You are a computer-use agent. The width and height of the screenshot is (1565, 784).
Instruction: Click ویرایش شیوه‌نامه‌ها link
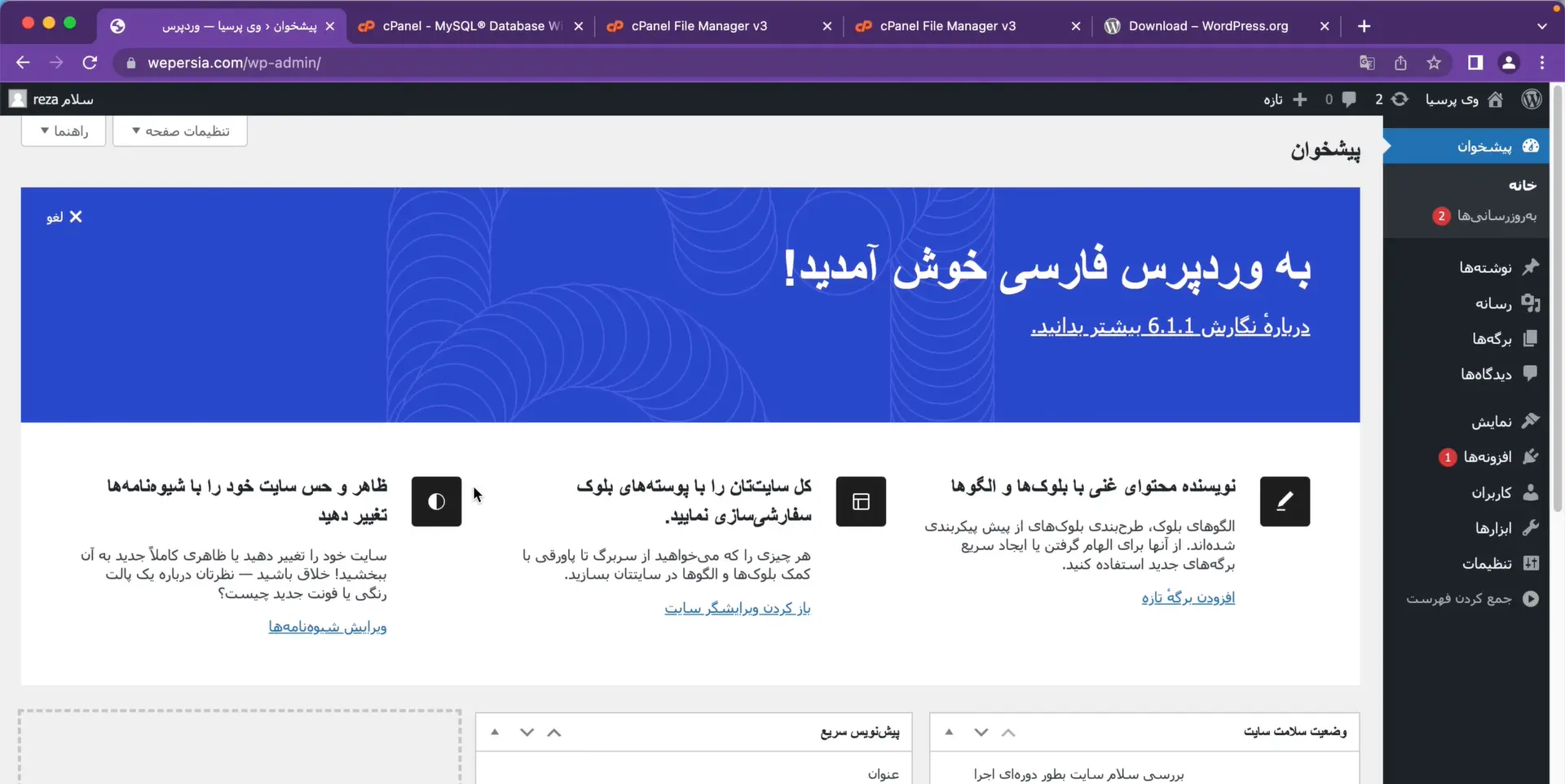click(328, 627)
